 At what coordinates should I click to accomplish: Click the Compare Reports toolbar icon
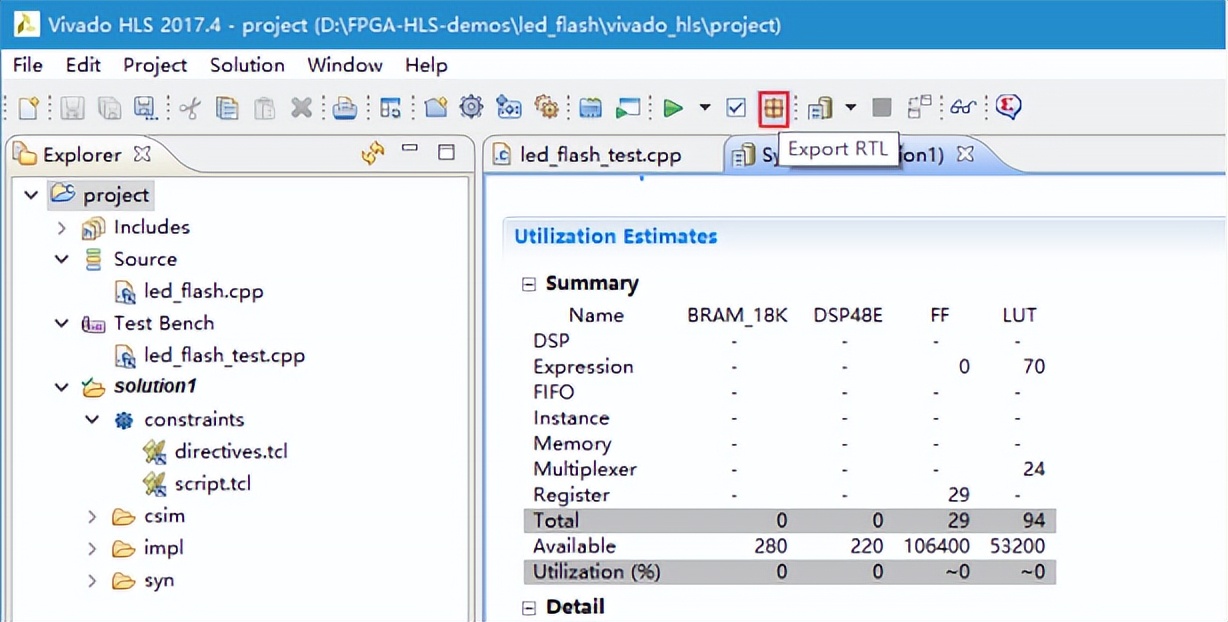919,107
